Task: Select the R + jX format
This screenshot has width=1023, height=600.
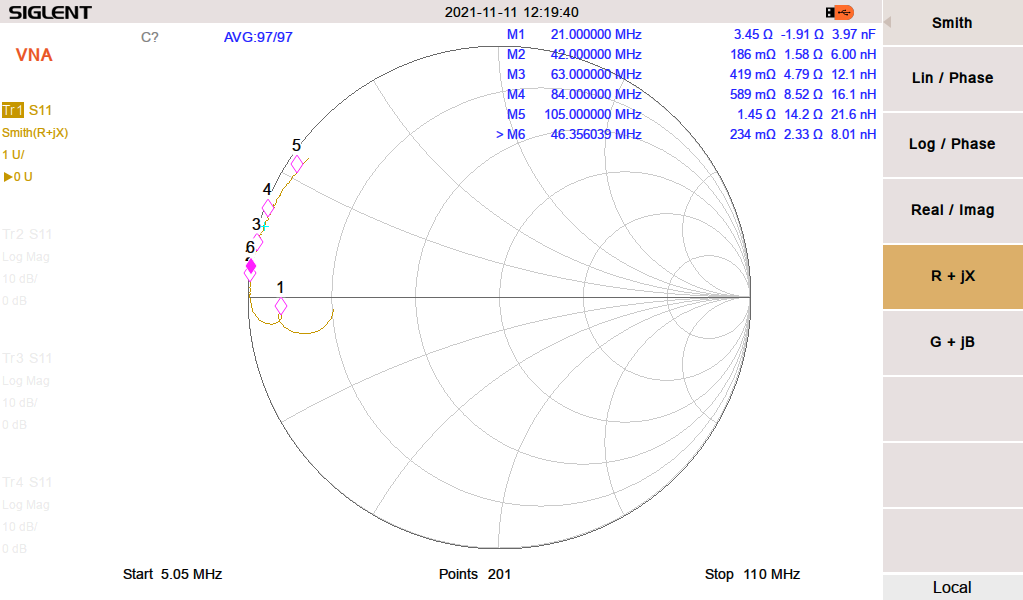Action: 952,276
